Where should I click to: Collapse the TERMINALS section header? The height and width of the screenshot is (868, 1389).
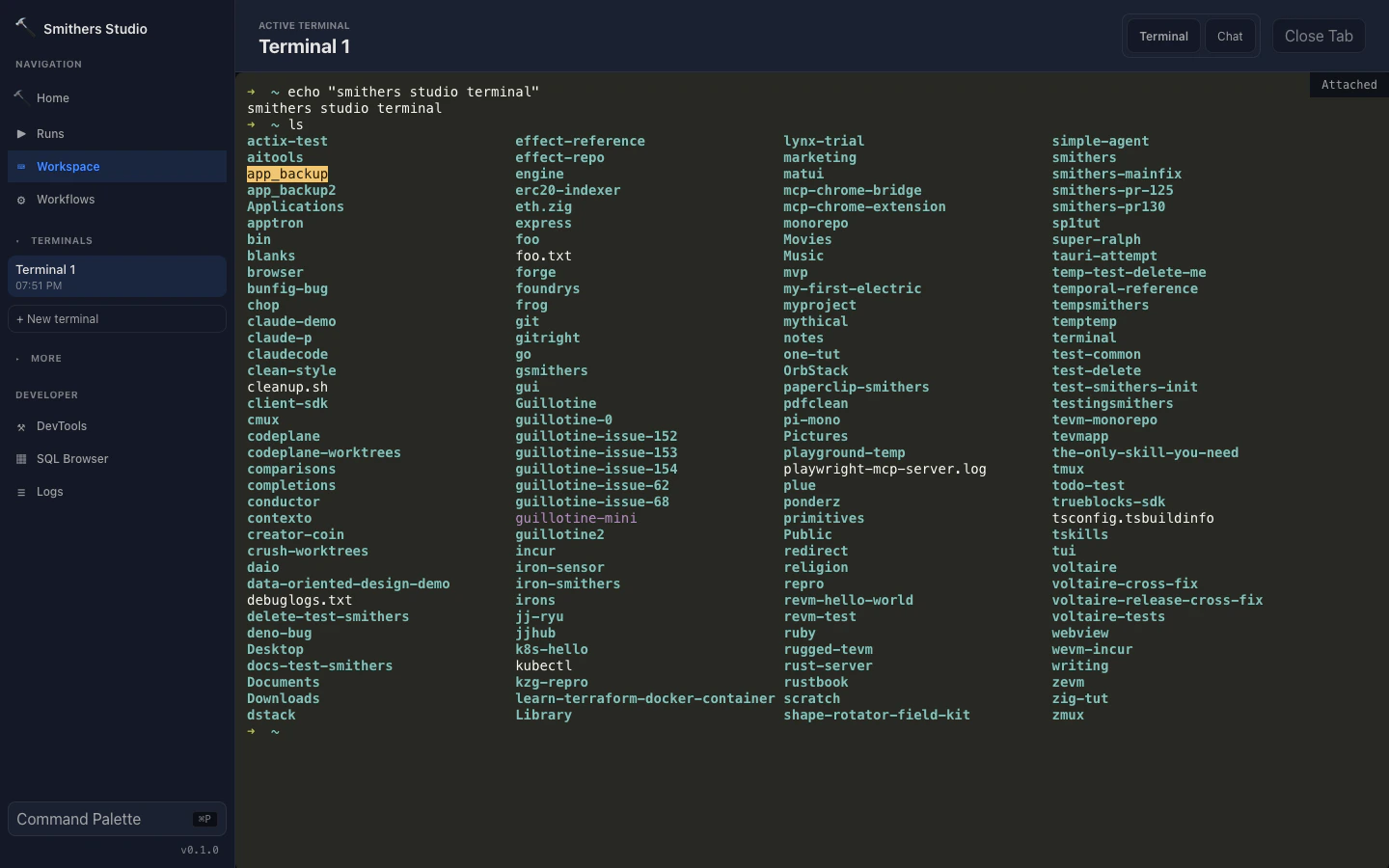[62, 240]
